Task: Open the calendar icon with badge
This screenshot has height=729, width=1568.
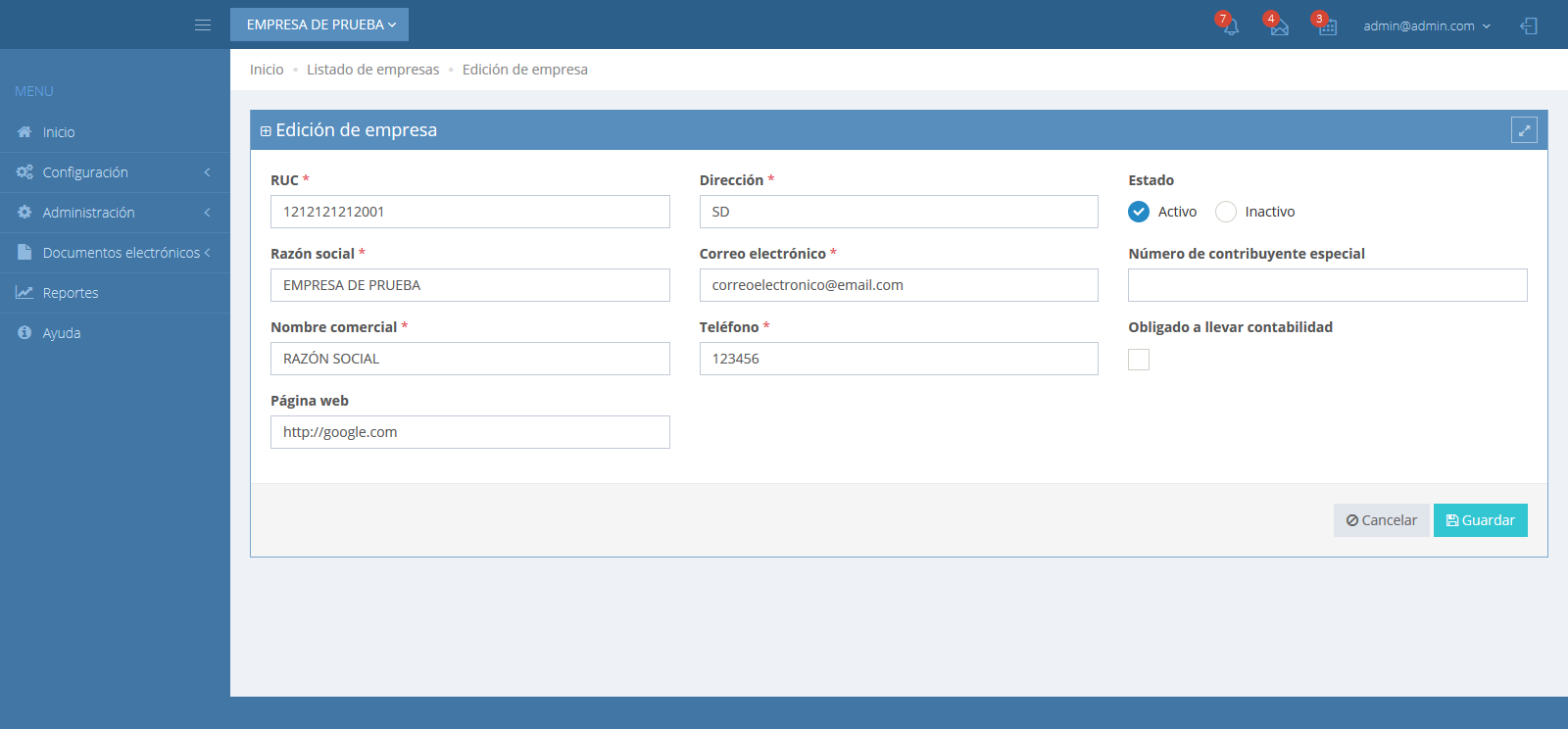Action: tap(1327, 26)
